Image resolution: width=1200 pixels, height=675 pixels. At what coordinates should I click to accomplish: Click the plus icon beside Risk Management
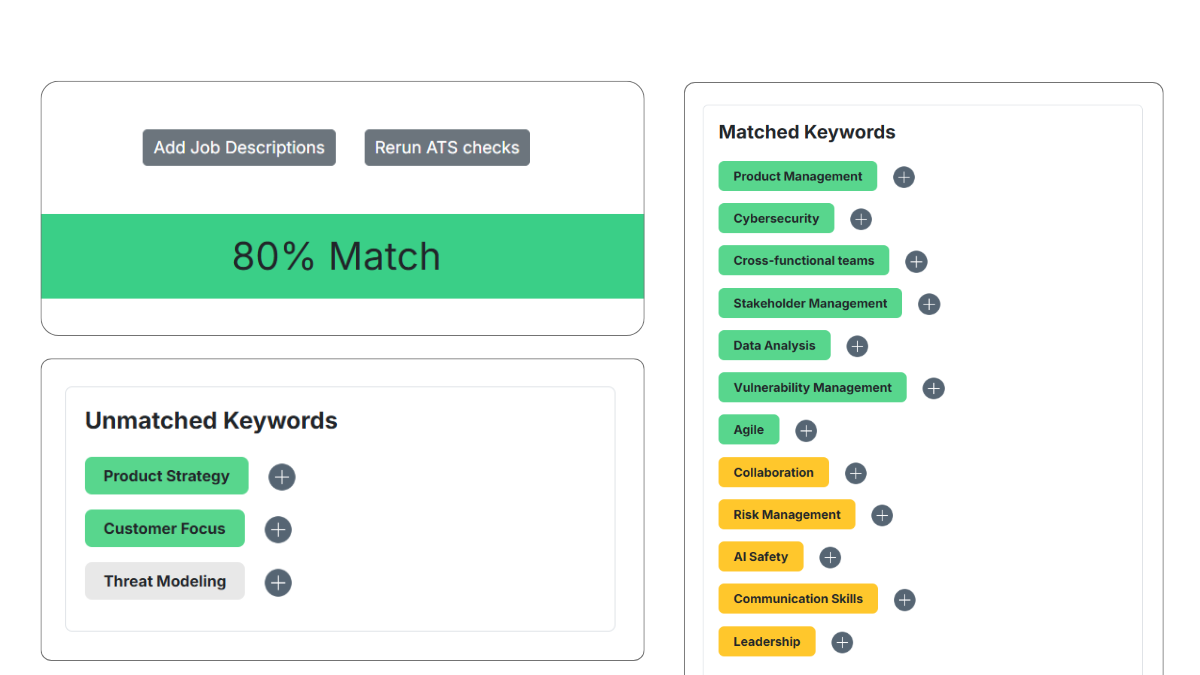(881, 515)
